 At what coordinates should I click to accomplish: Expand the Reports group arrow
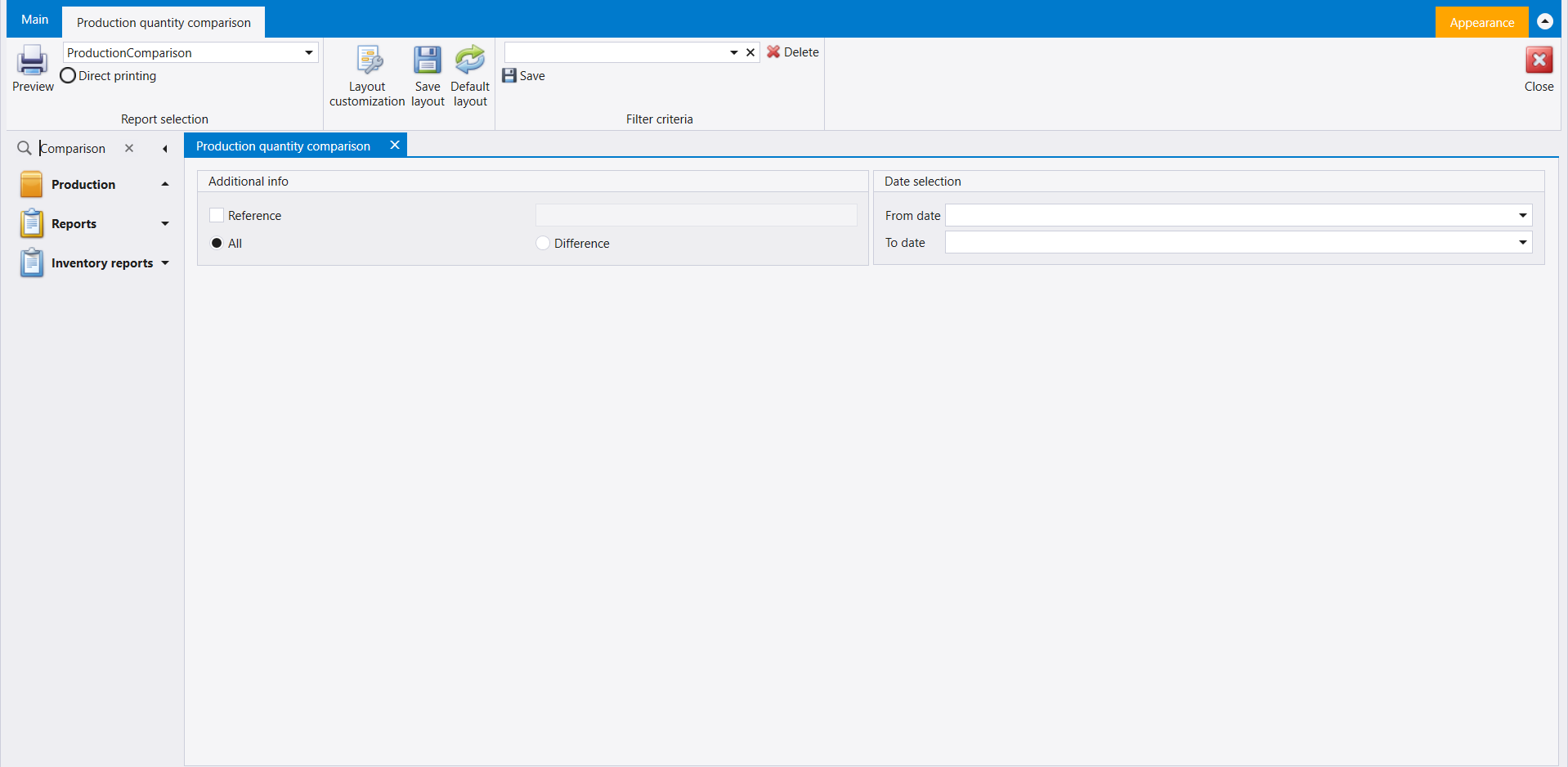pyautogui.click(x=165, y=223)
